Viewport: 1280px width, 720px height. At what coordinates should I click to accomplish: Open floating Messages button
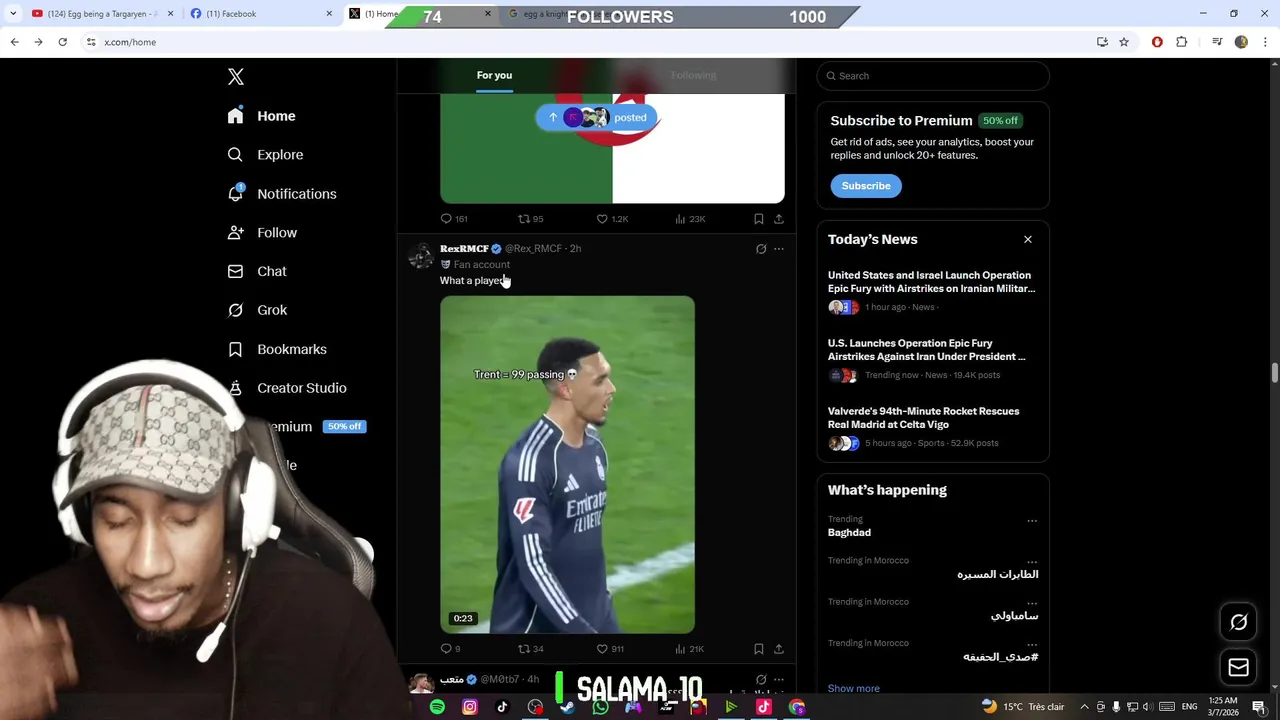tap(1239, 668)
